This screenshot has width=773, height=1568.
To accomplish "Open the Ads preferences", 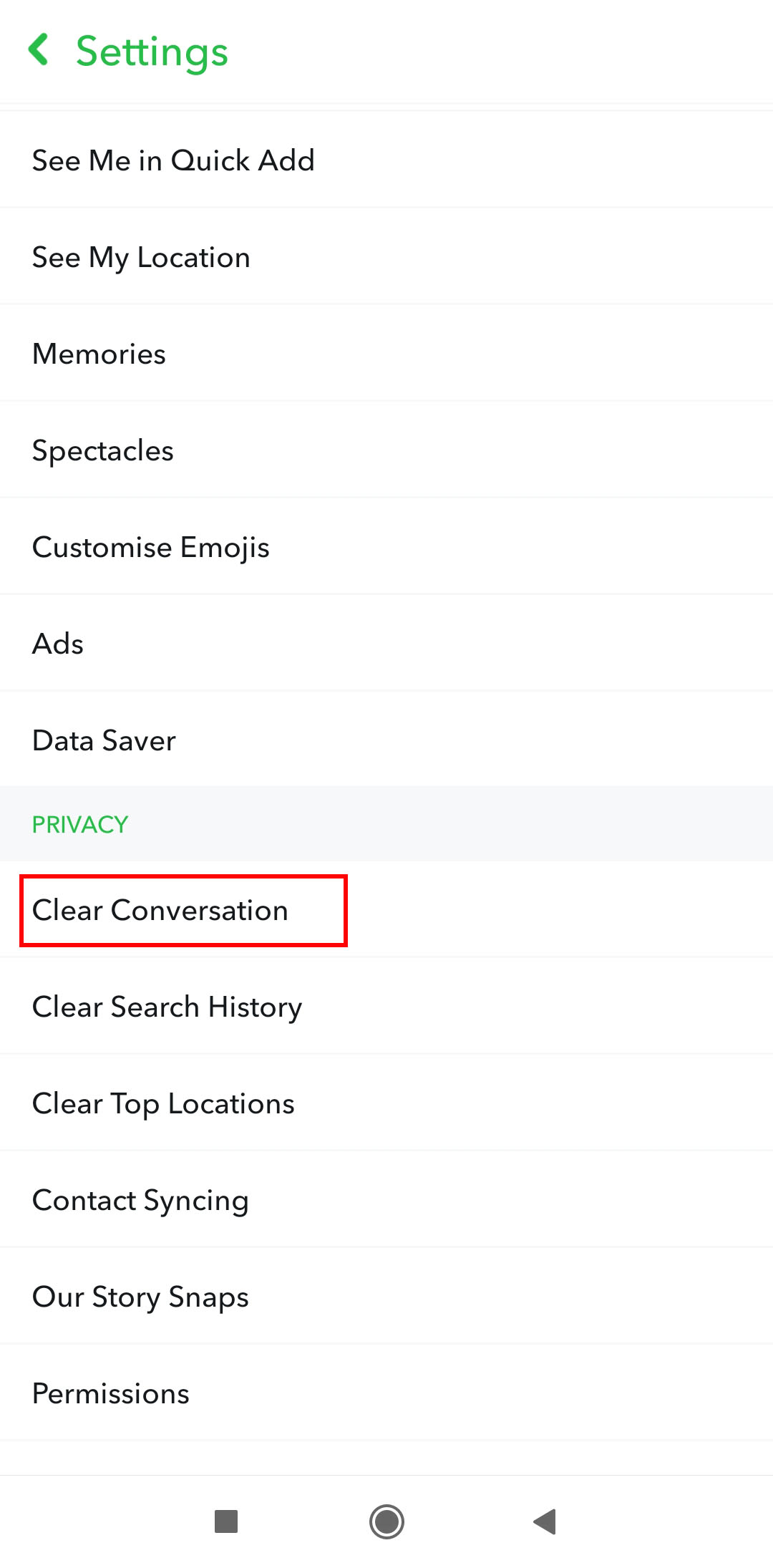I will click(x=386, y=644).
